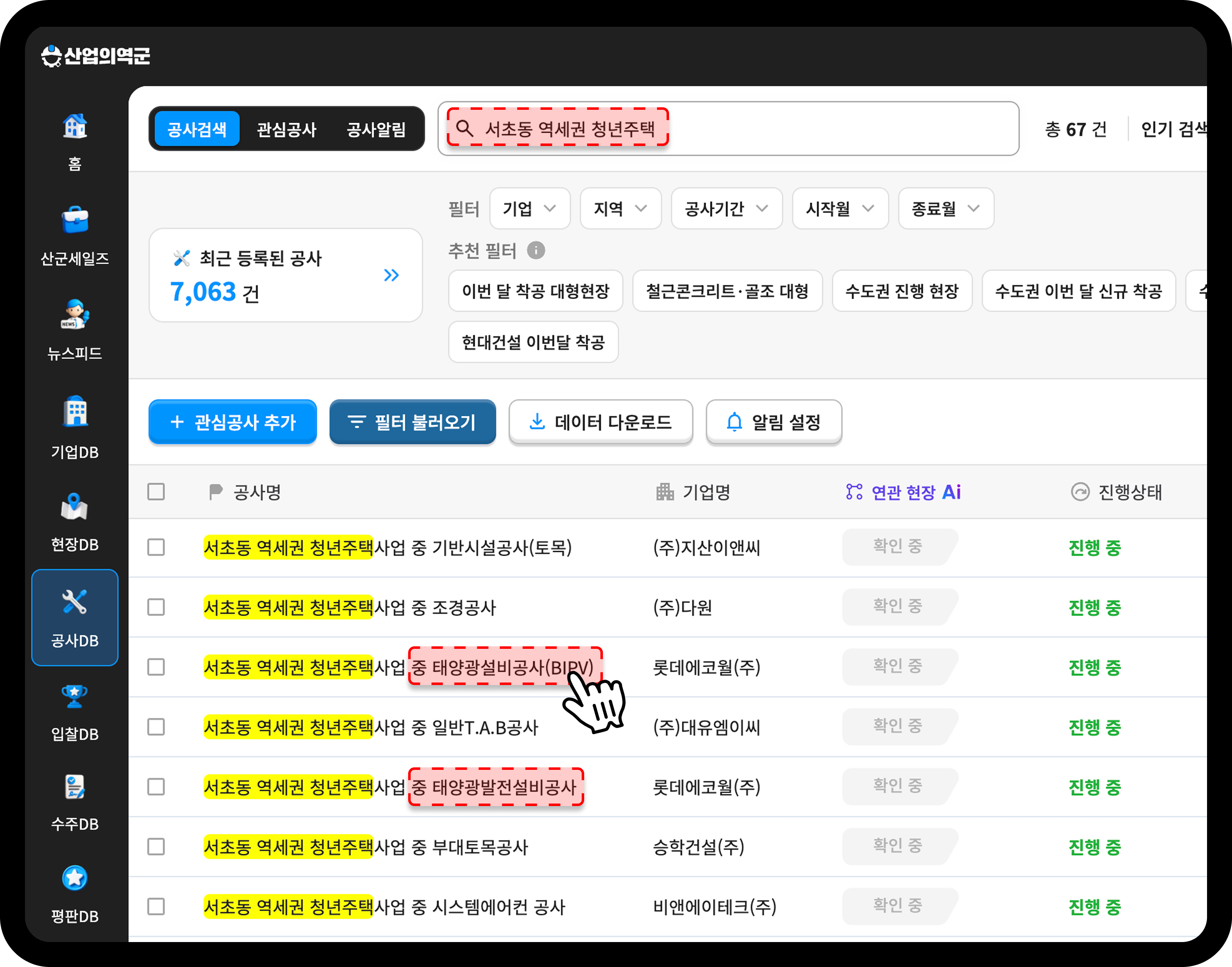The height and width of the screenshot is (967, 1232).
Task: Click the building icon beside 기업명 header
Action: pyautogui.click(x=665, y=492)
